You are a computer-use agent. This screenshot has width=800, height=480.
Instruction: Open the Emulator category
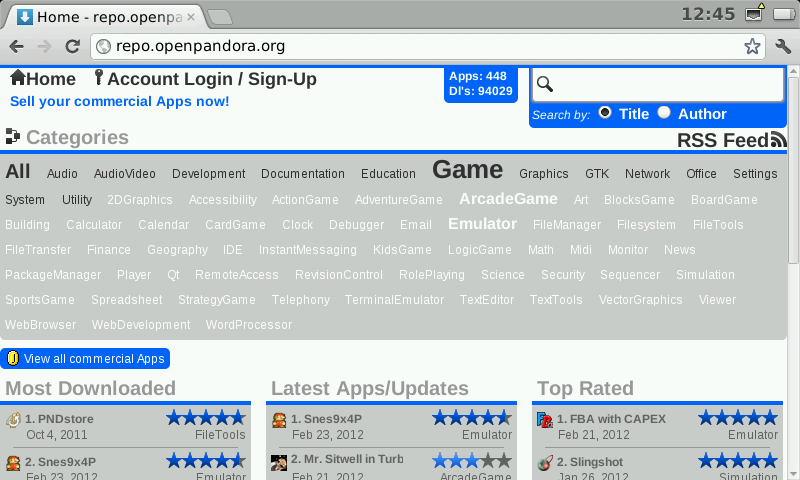482,224
